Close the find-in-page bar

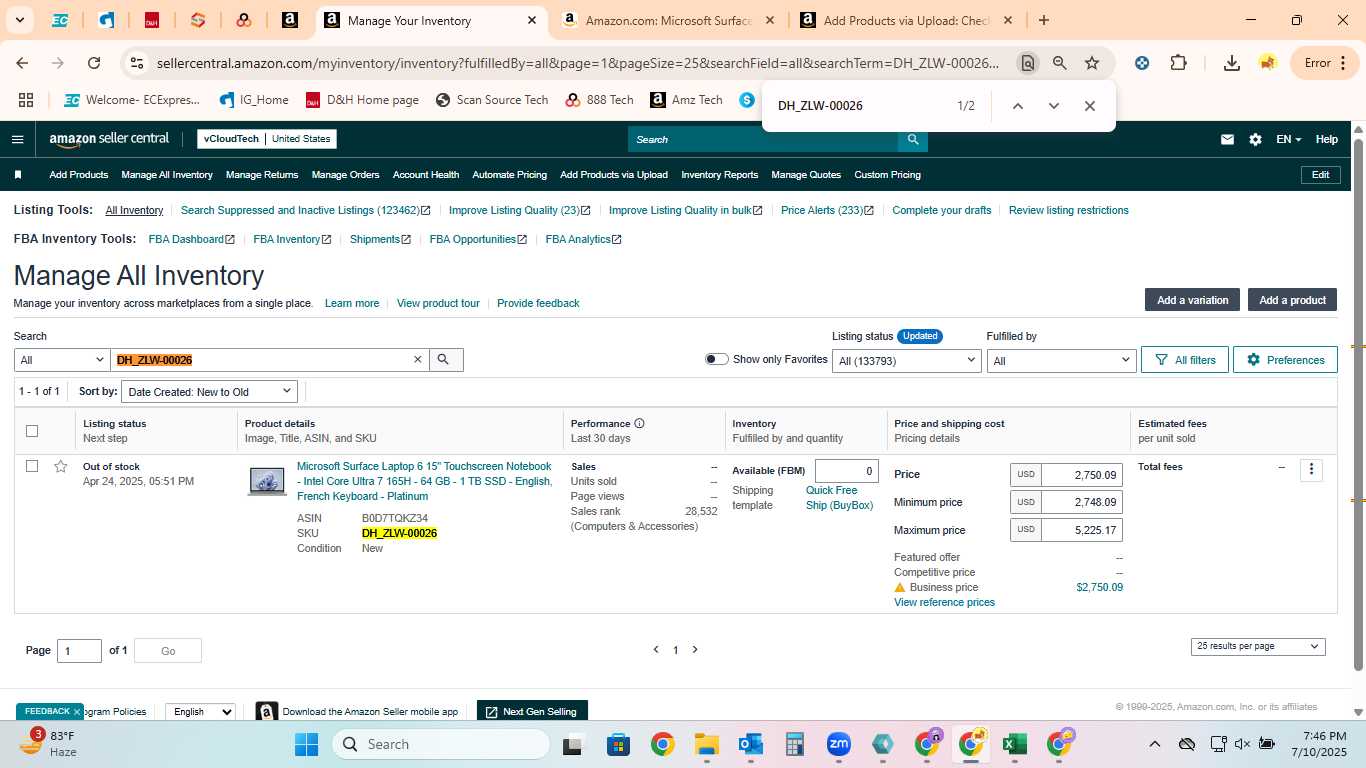tap(1090, 106)
